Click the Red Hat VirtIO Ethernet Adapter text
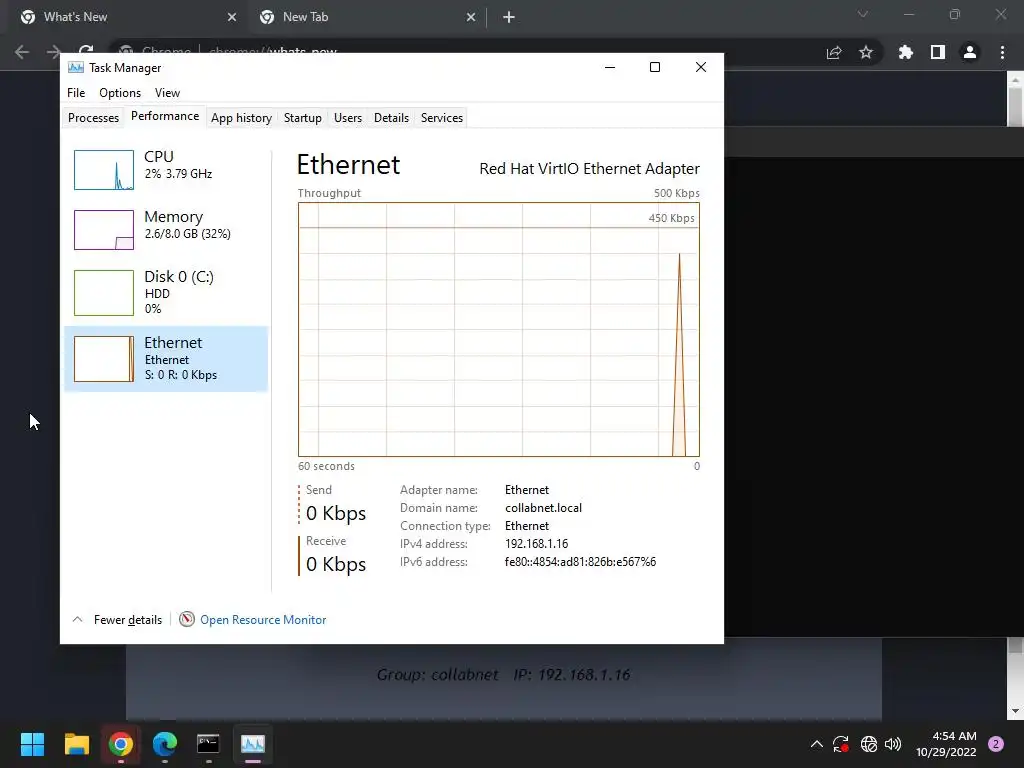1024x768 pixels. pyautogui.click(x=589, y=169)
